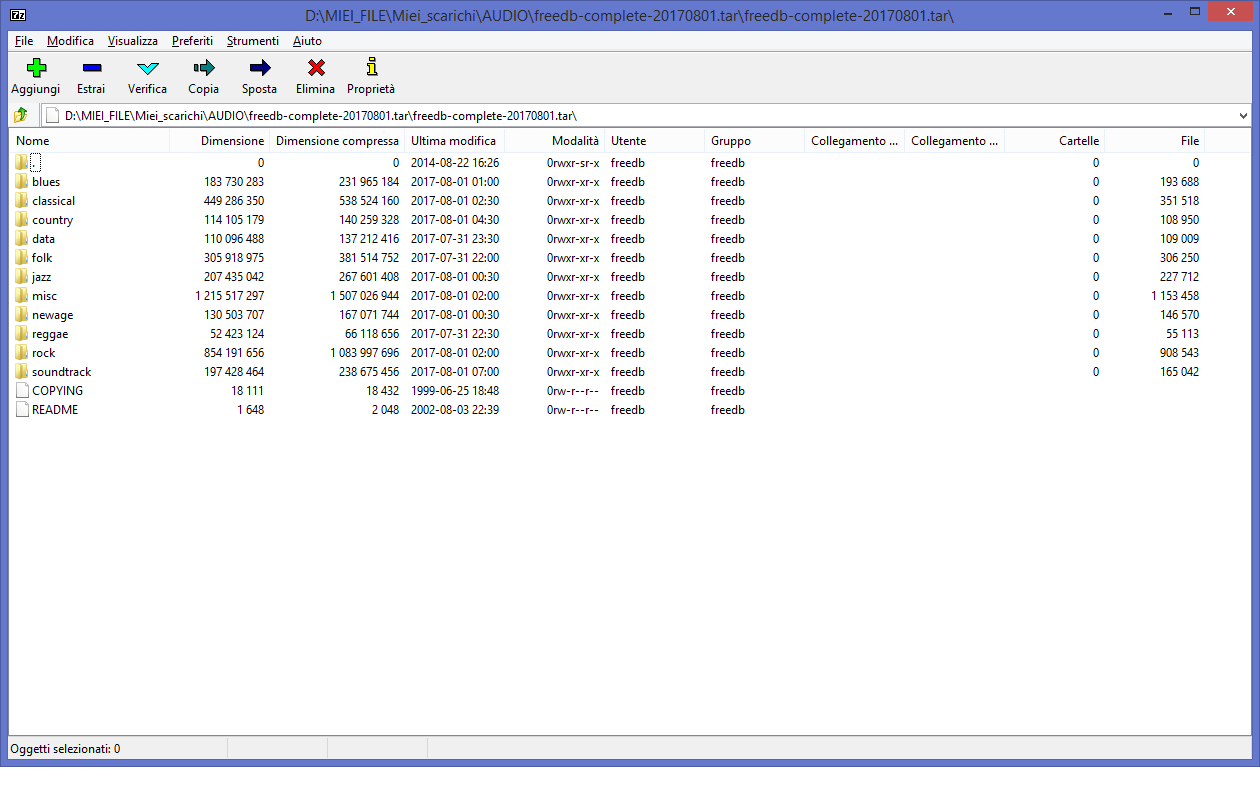This screenshot has height=794, width=1260.
Task: Select the soundtrack folder icon
Action: 22,372
